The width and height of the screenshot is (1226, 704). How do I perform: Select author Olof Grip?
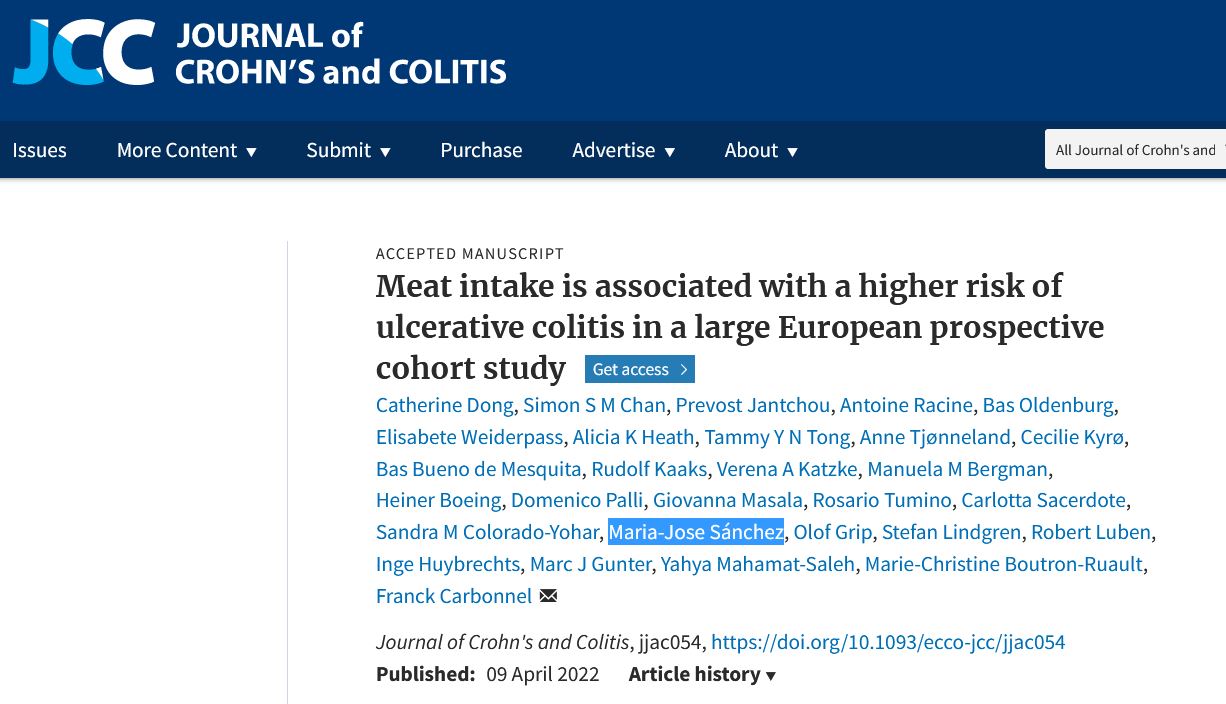click(833, 532)
